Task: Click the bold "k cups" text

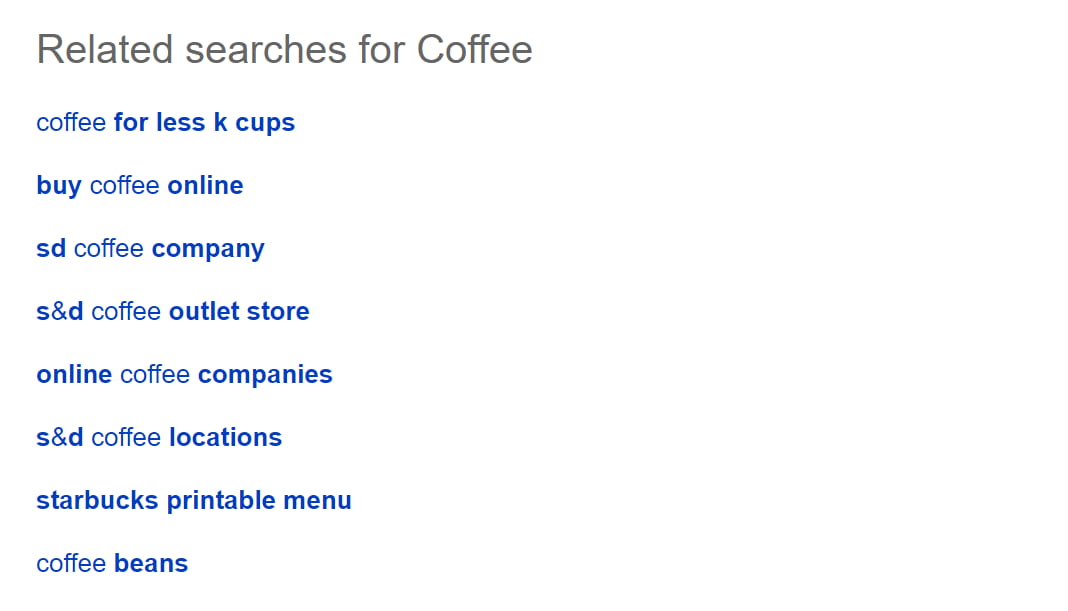Action: tap(254, 123)
